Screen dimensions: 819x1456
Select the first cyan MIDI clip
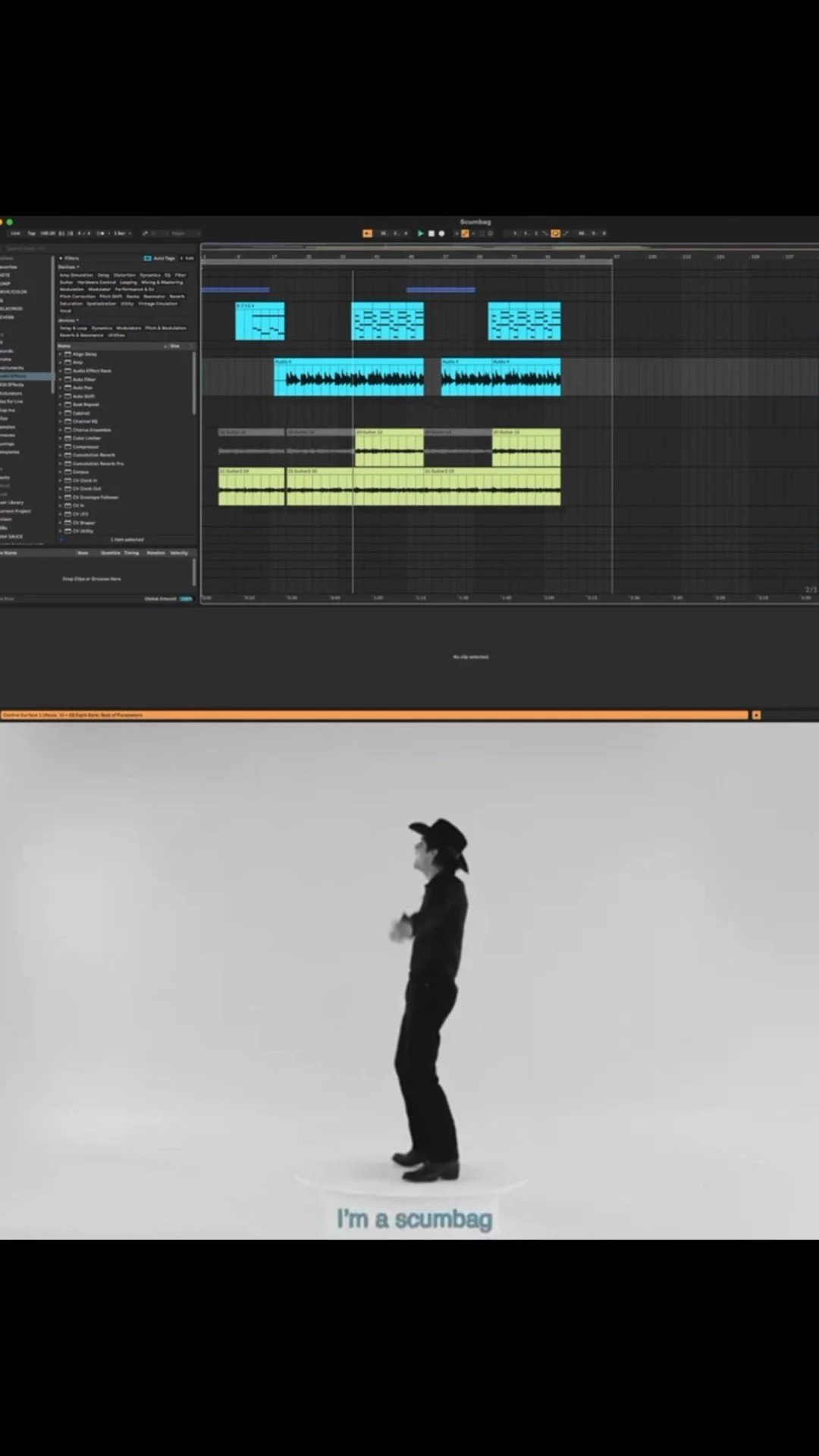(260, 321)
